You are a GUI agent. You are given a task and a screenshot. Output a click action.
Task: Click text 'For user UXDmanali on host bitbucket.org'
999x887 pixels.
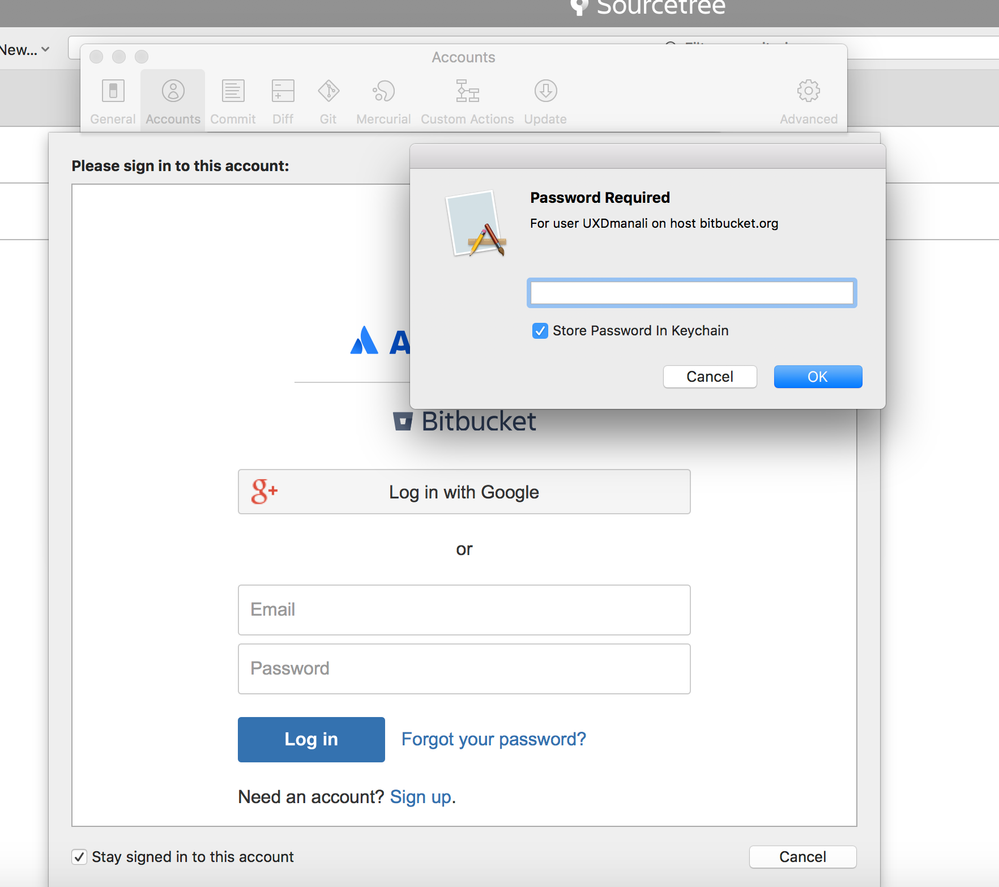[x=654, y=224]
